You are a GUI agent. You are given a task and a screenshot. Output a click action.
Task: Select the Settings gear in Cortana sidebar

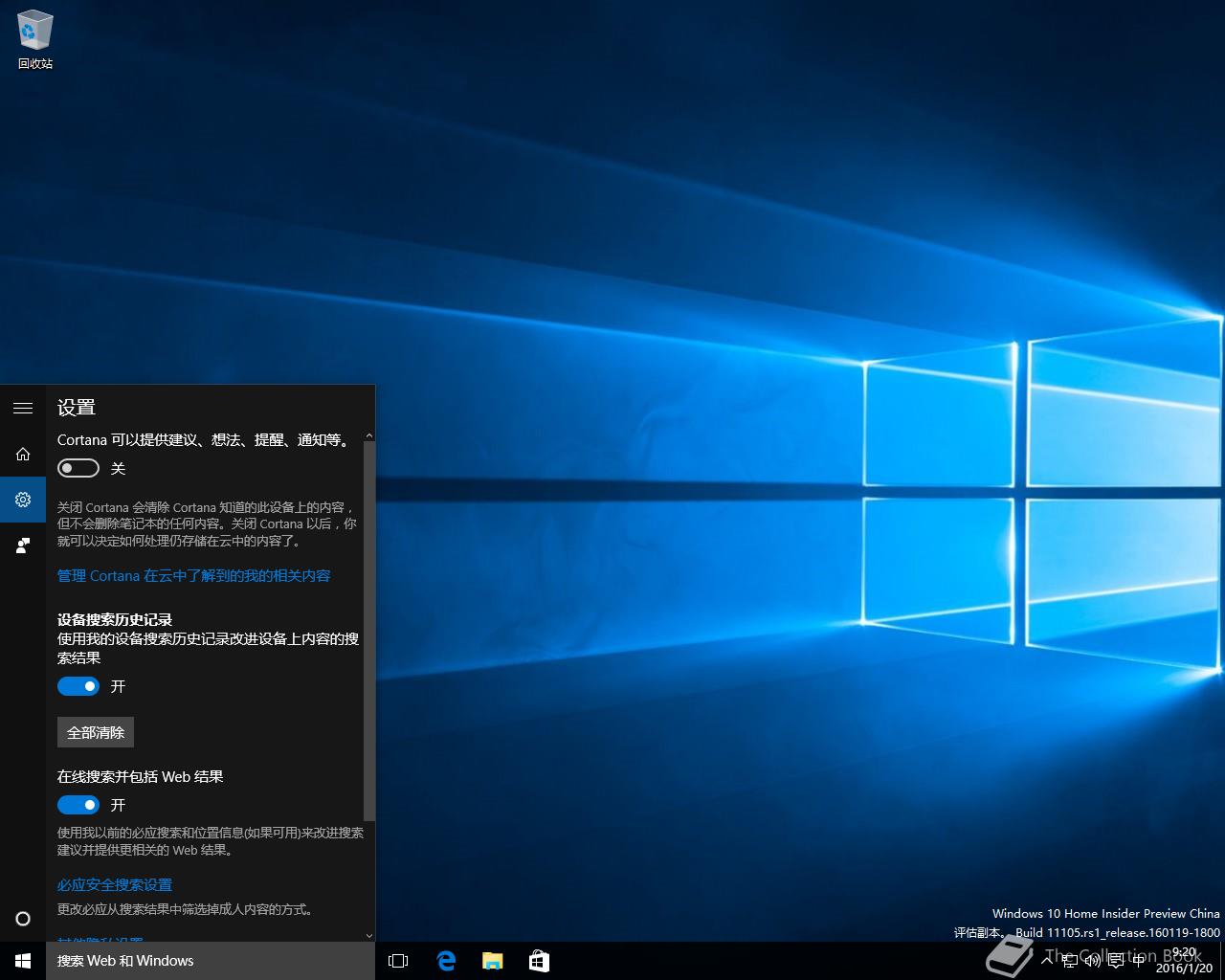click(x=23, y=500)
